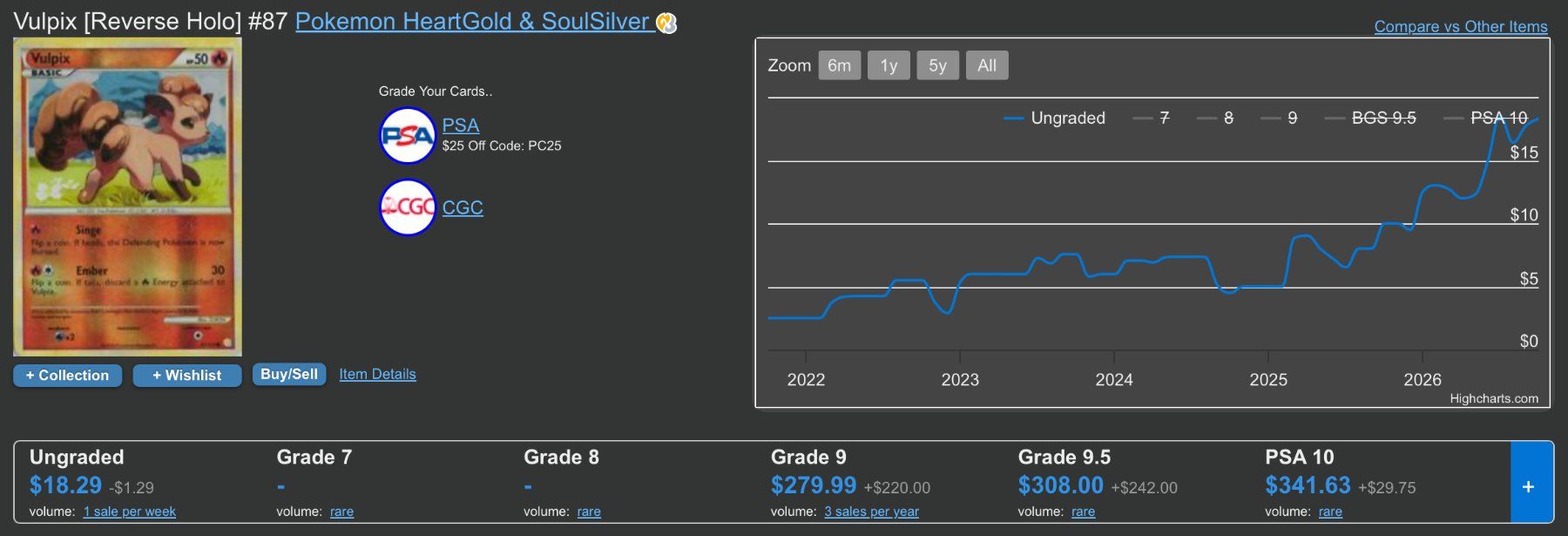Viewport: 1568px width, 536px height.
Task: Set chart zoom to 1y
Action: 889,65
